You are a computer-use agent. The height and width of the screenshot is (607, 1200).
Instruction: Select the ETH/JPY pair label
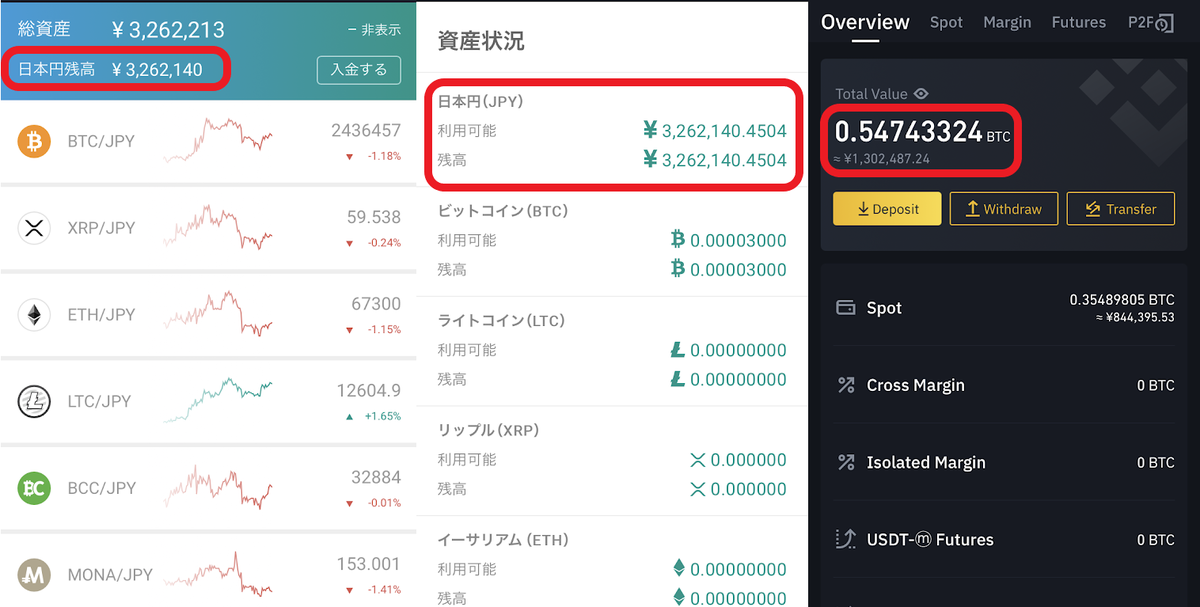pos(101,315)
